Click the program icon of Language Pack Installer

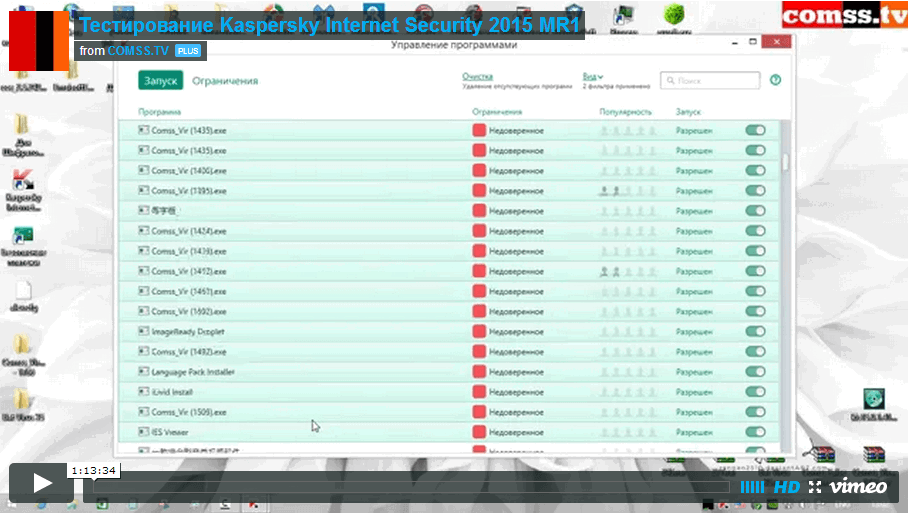(x=144, y=372)
